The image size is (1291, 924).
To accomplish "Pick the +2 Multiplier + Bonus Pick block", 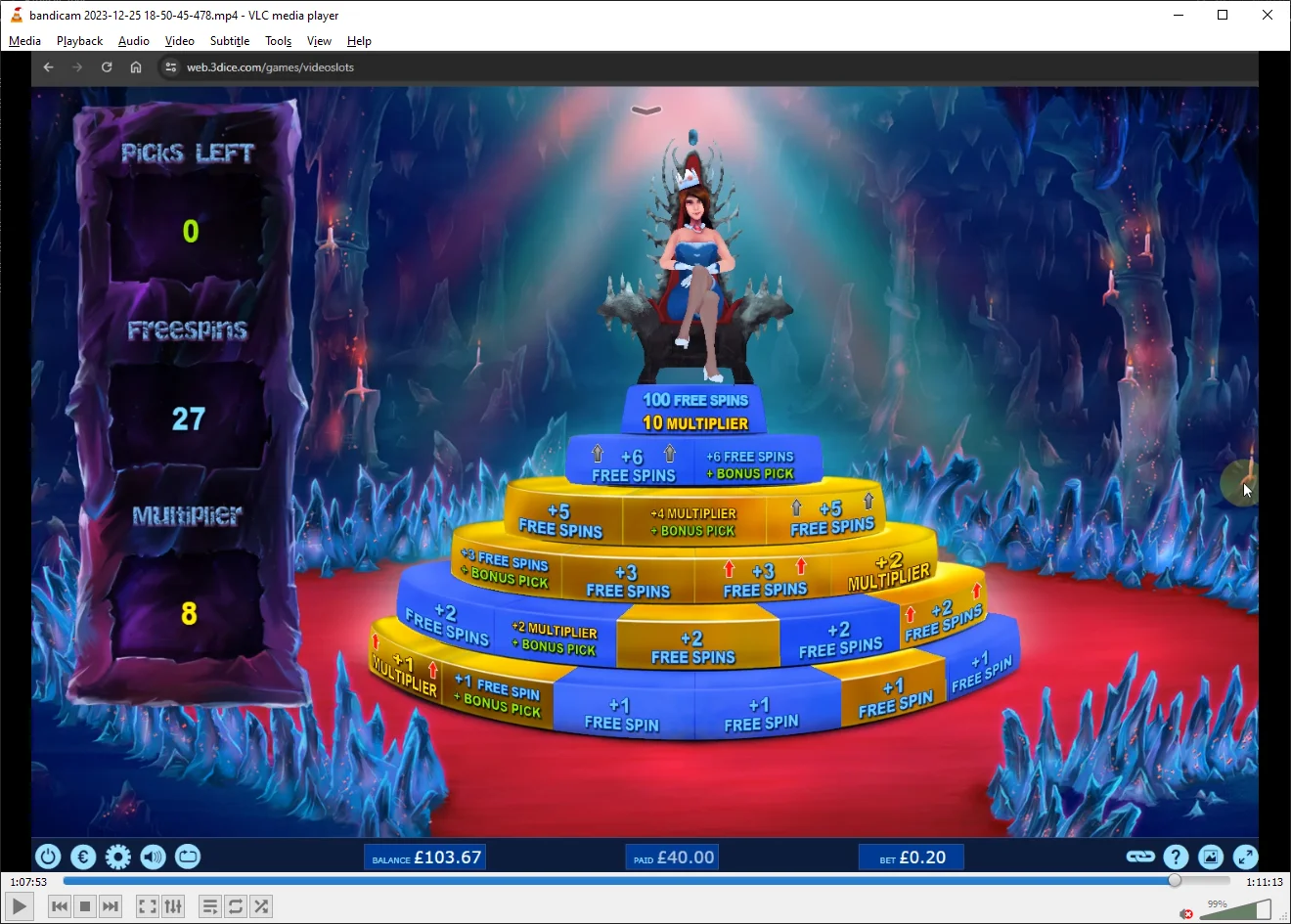I will 555,638.
